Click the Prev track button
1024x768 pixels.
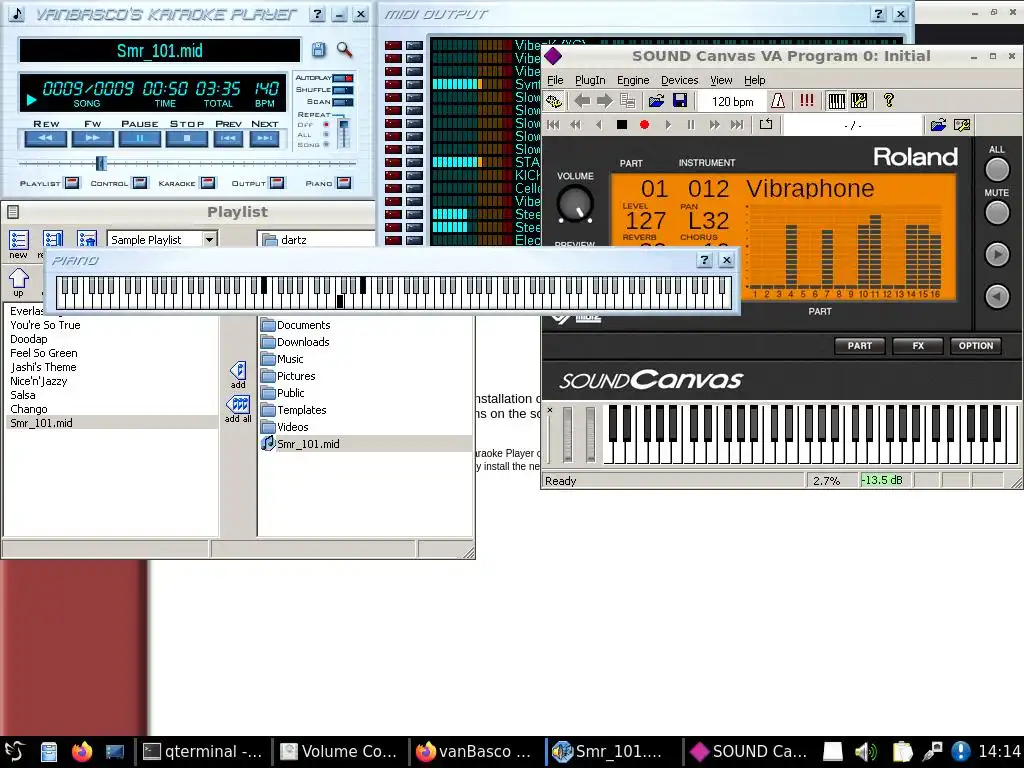pos(229,138)
